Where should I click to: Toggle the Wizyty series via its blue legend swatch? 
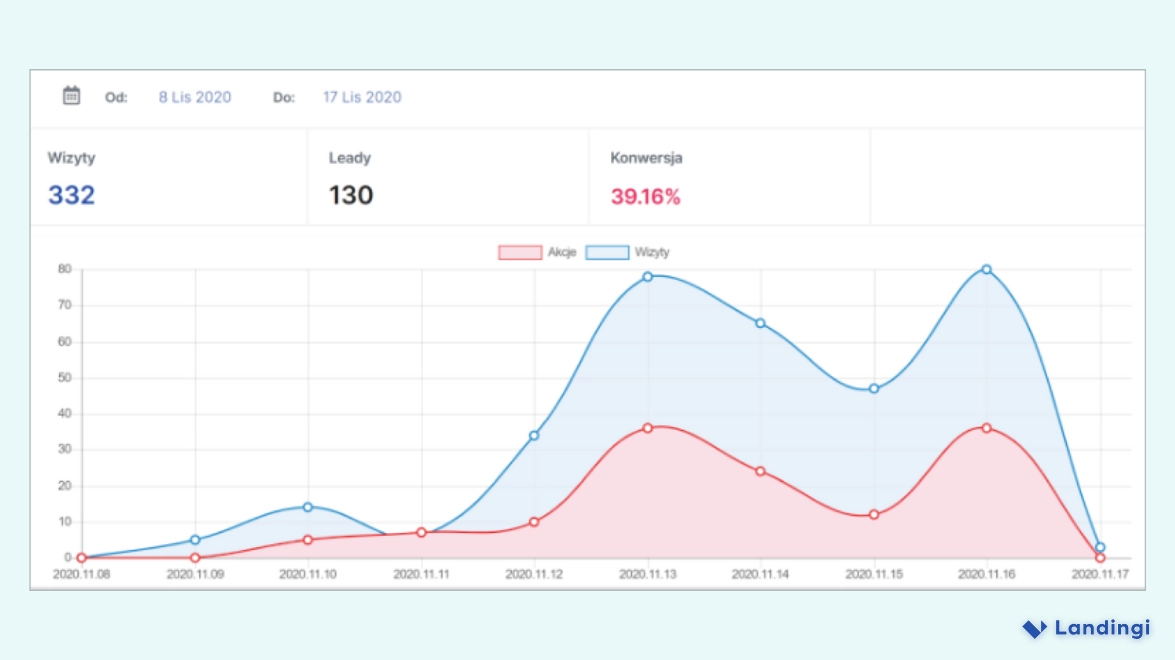[607, 252]
